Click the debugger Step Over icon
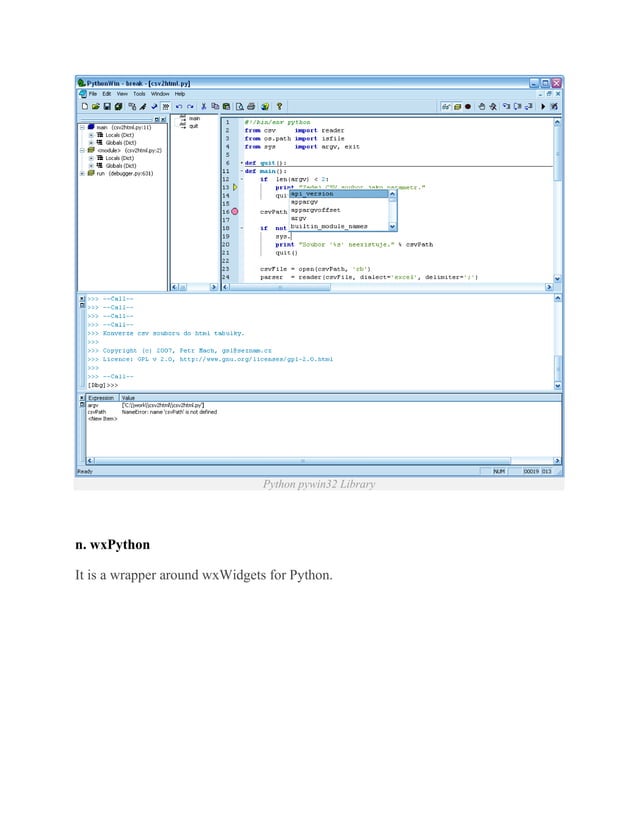The height and width of the screenshot is (826, 638). [x=517, y=106]
